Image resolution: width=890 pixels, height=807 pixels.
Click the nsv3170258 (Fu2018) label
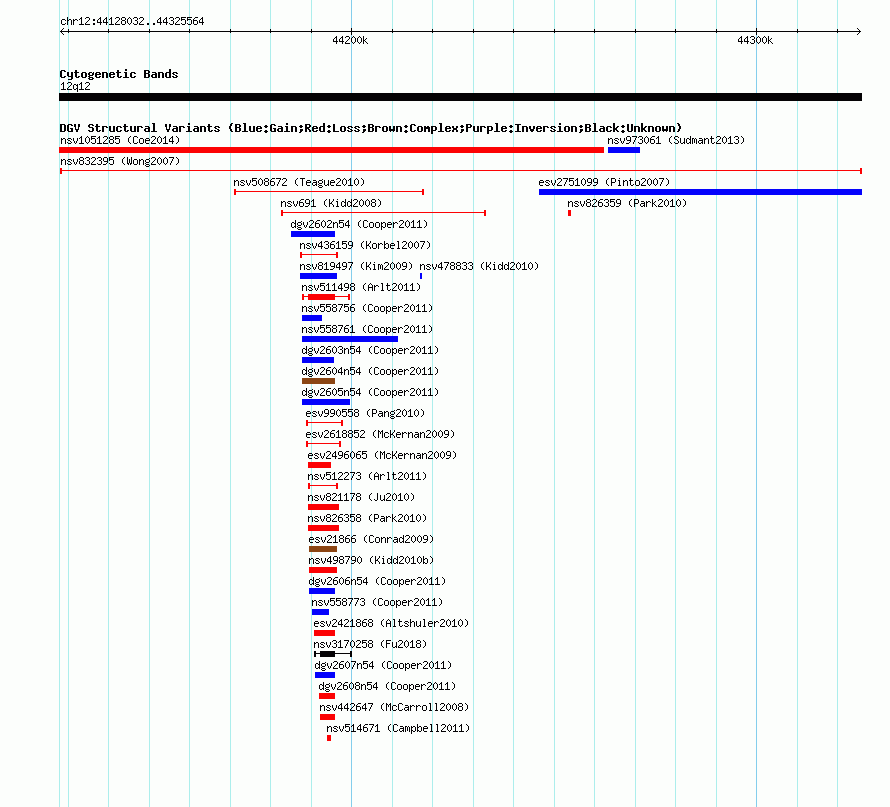[x=370, y=644]
